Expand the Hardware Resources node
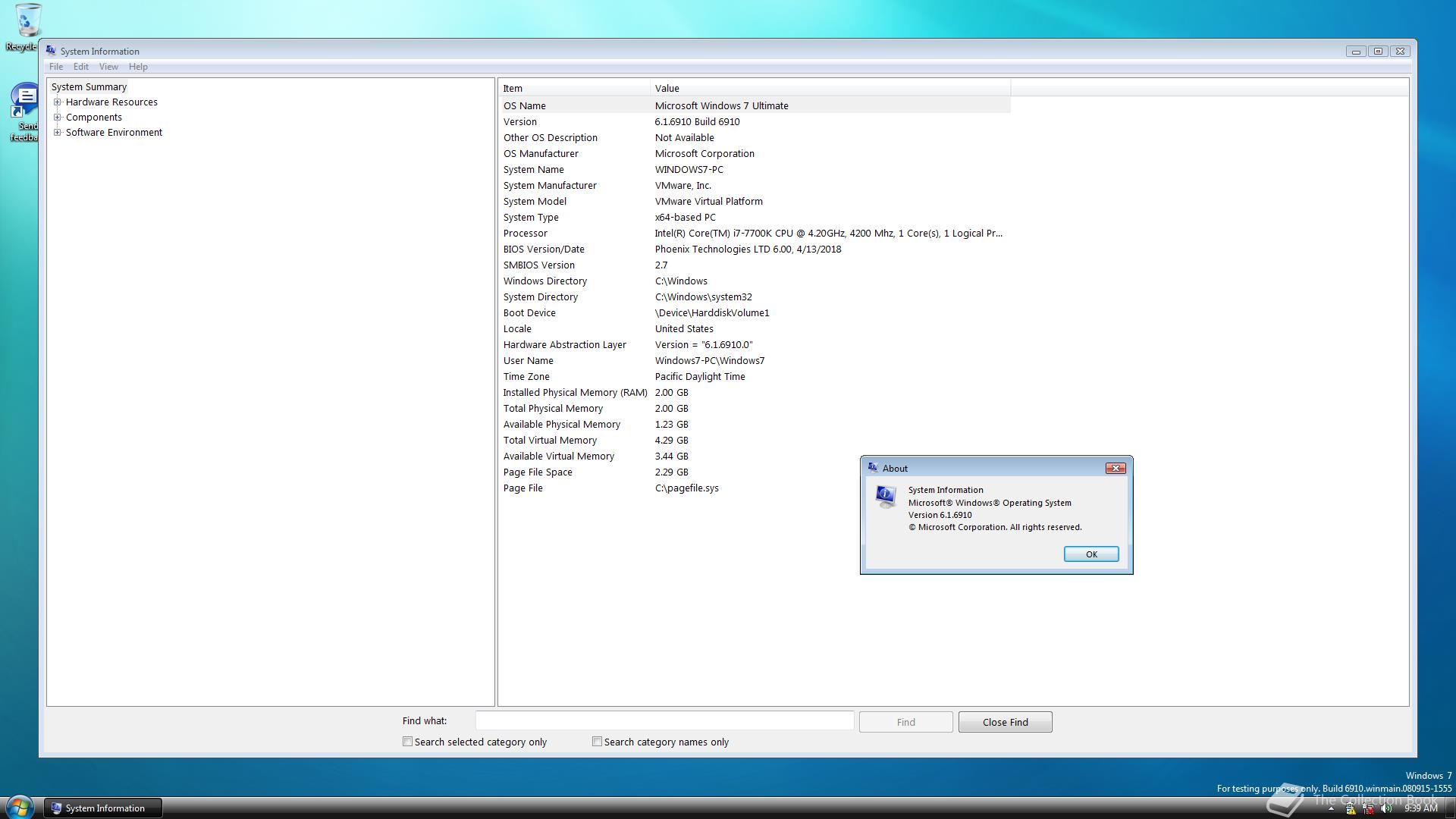1456x819 pixels. [57, 102]
